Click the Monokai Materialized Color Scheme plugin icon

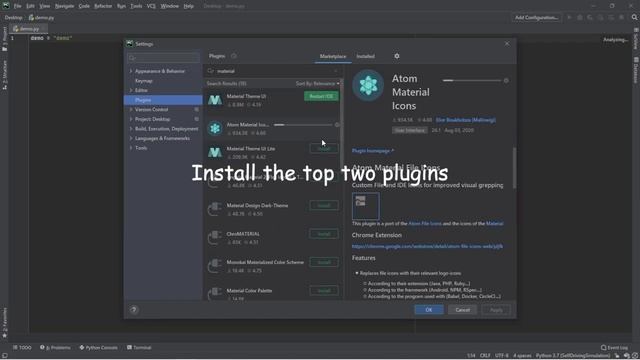[215, 266]
